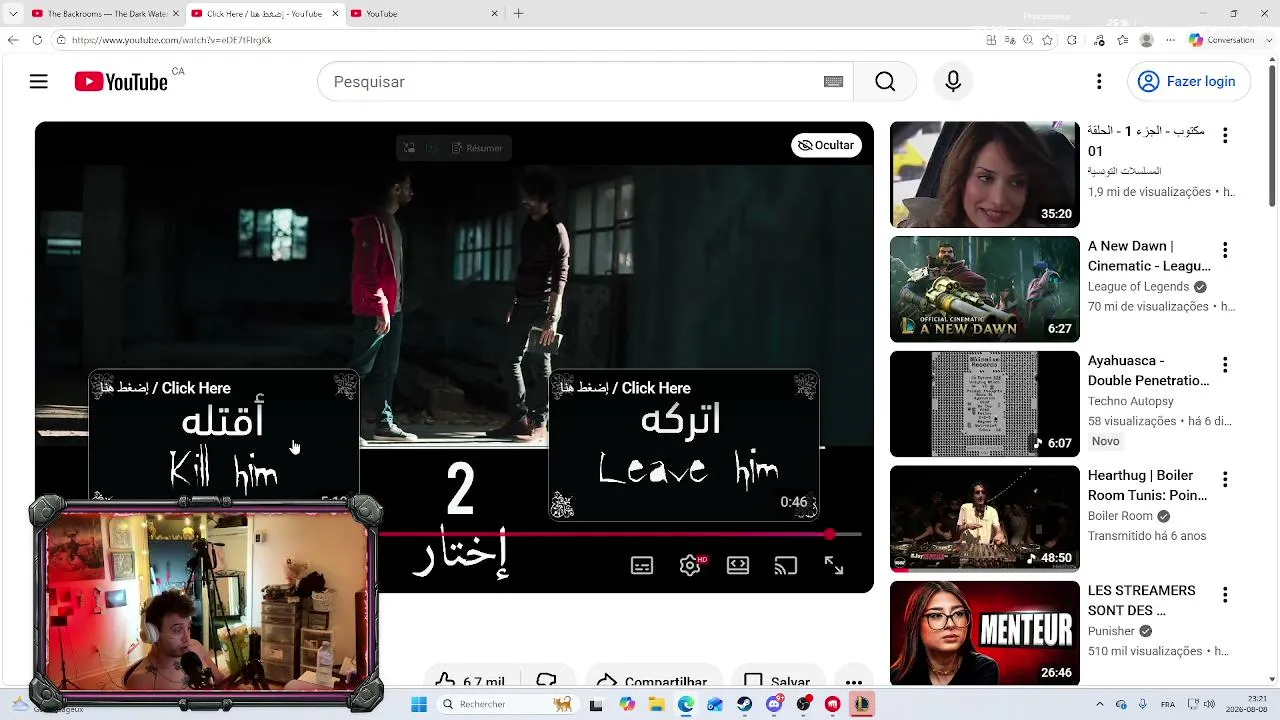Click the Fazer login button
The width and height of the screenshot is (1280, 720).
tap(1188, 82)
